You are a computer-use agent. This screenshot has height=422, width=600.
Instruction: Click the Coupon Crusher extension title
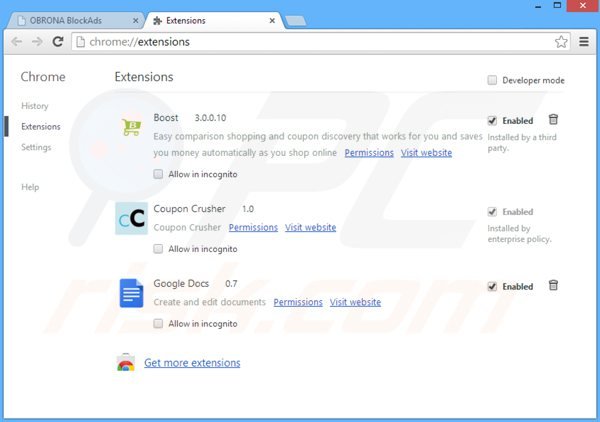[x=189, y=209]
